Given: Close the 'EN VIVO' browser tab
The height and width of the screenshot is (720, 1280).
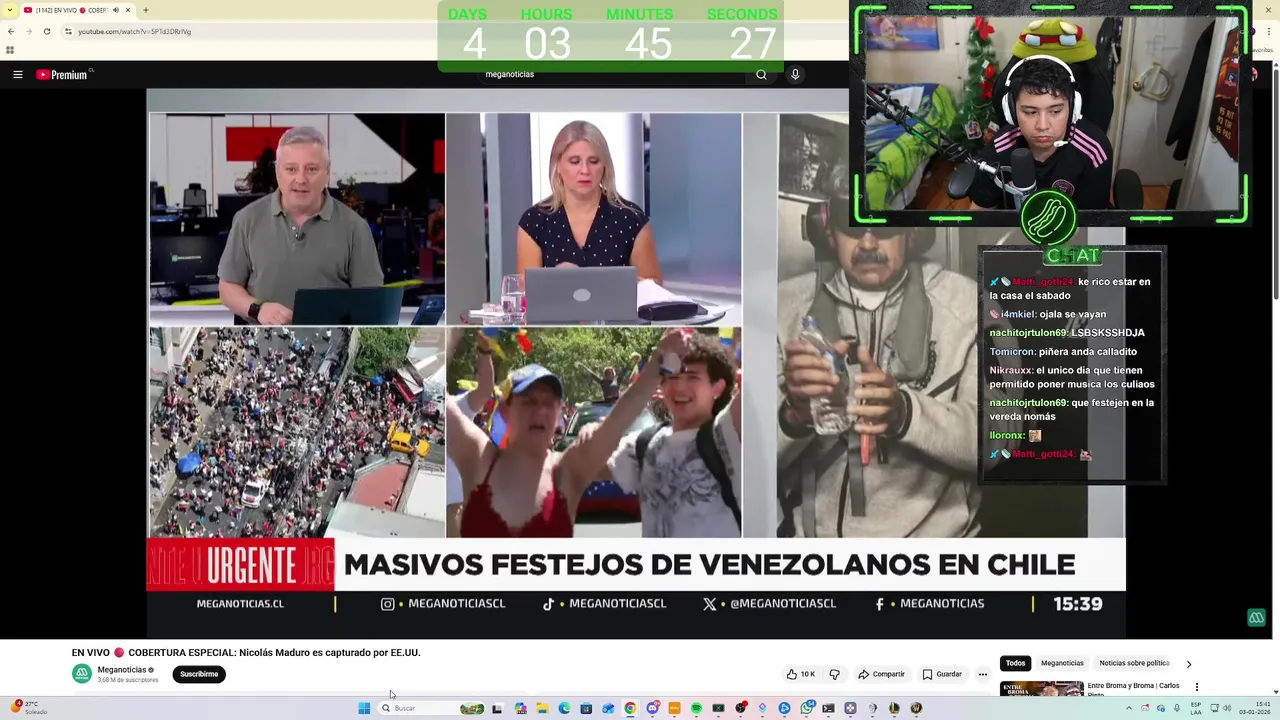Looking at the screenshot, I should pyautogui.click(x=127, y=10).
